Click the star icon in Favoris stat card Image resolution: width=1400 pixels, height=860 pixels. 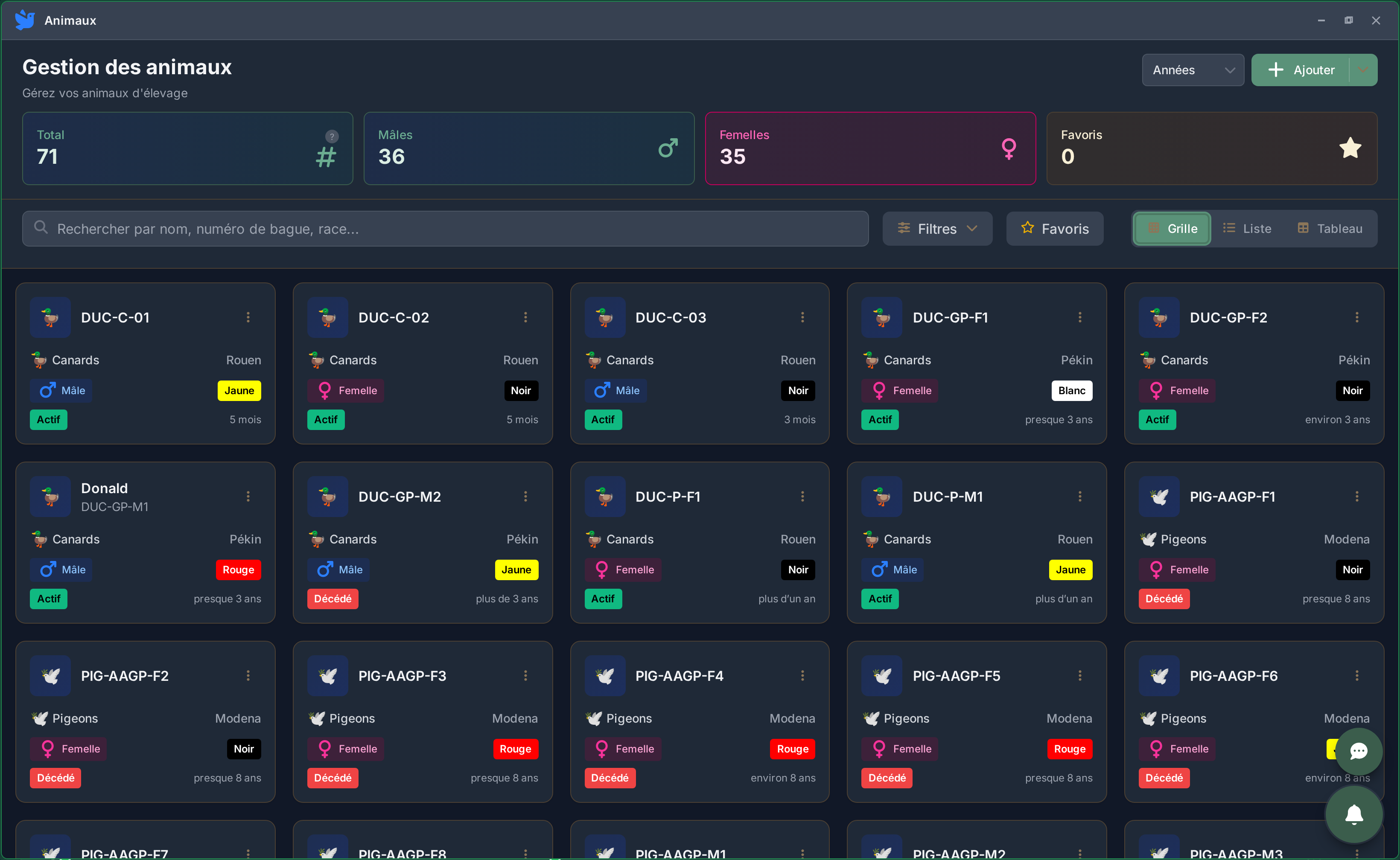pyautogui.click(x=1350, y=148)
